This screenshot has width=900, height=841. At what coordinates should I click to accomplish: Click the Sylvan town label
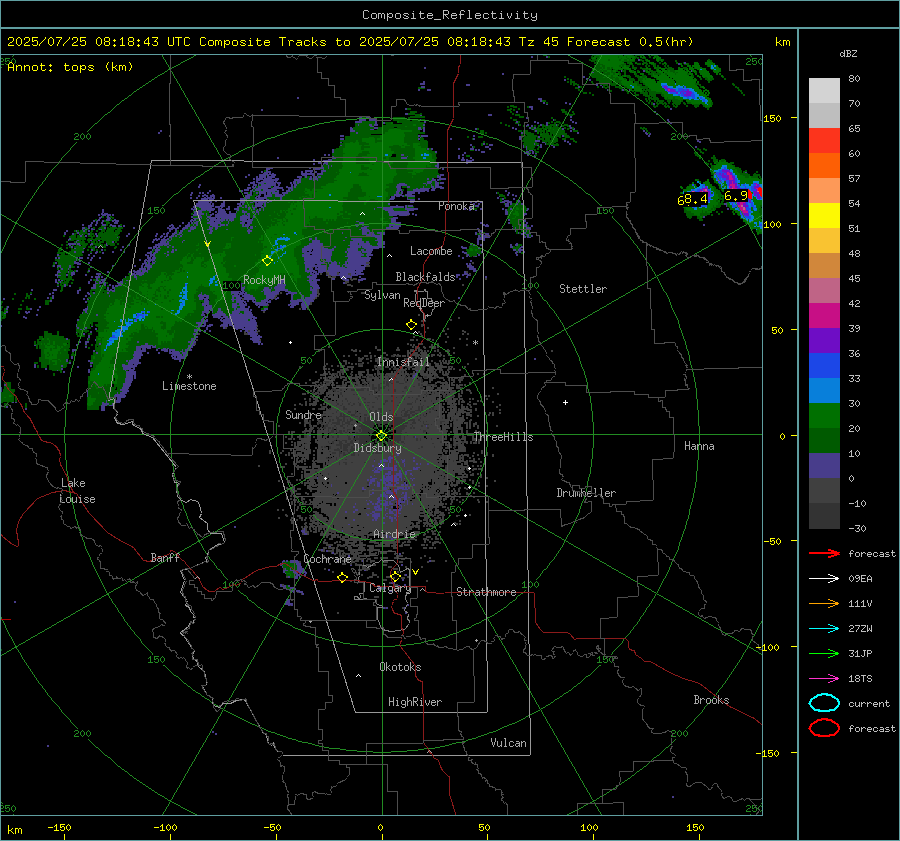(x=382, y=295)
